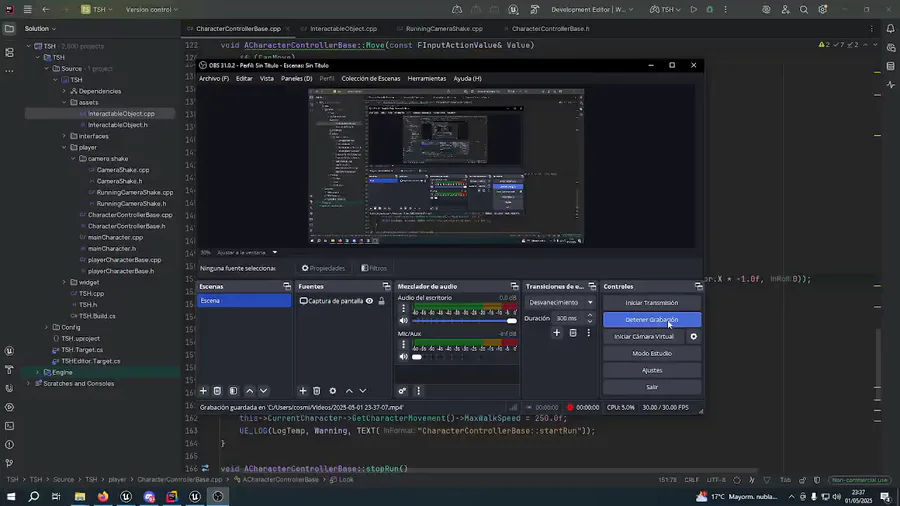Move scene up with the arrow in Escenas

(x=250, y=391)
